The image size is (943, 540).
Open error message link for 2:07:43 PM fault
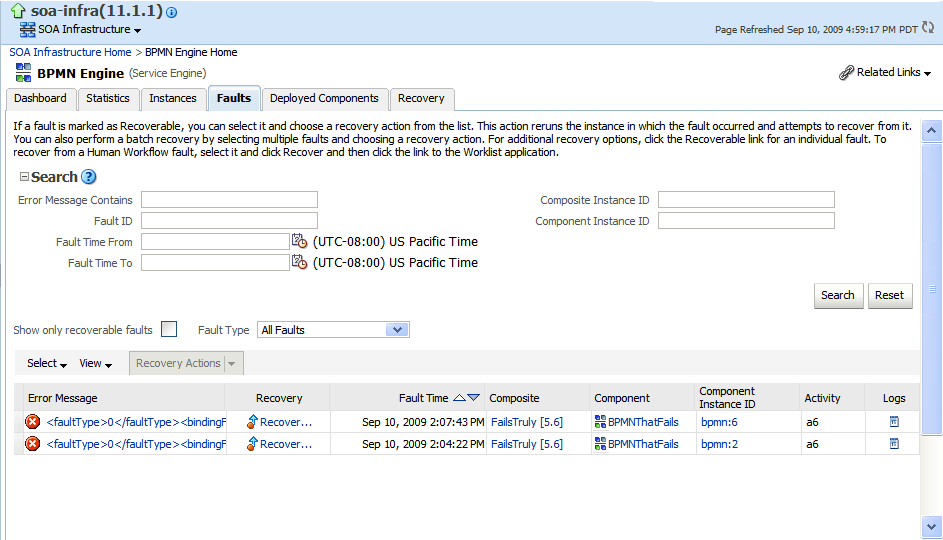tap(137, 422)
